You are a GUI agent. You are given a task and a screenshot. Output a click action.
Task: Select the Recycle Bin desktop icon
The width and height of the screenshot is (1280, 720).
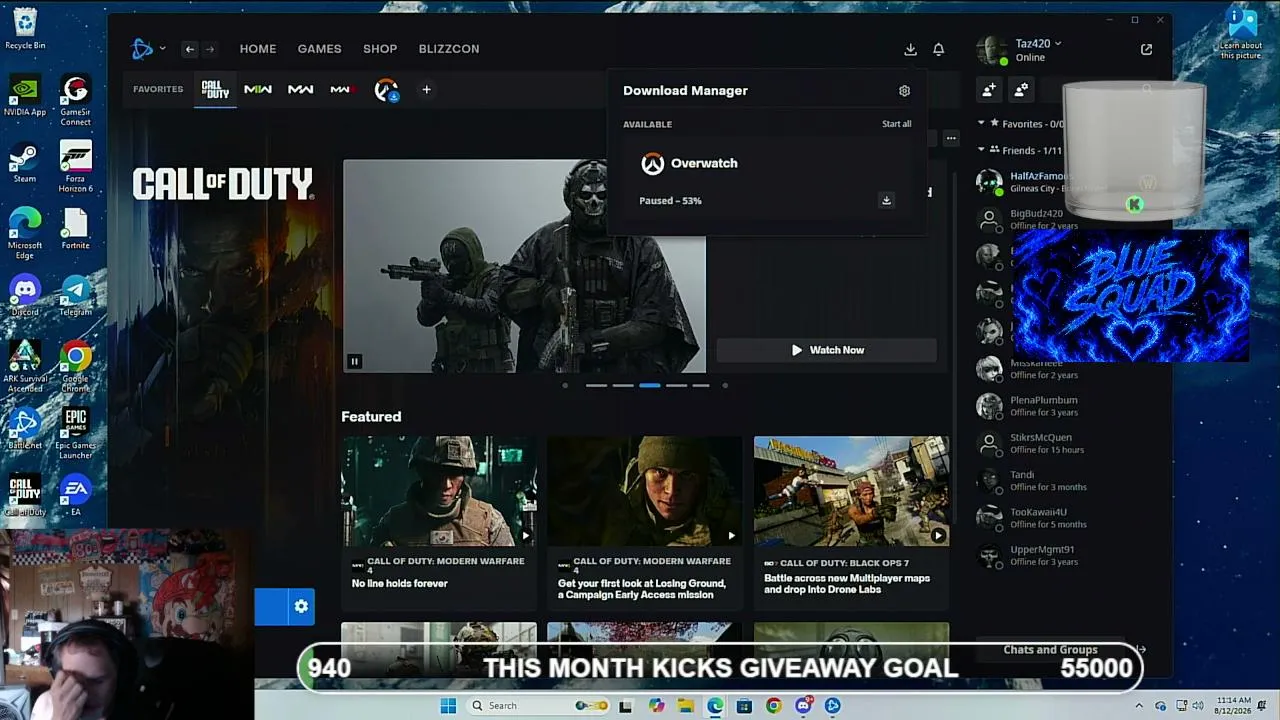25,29
